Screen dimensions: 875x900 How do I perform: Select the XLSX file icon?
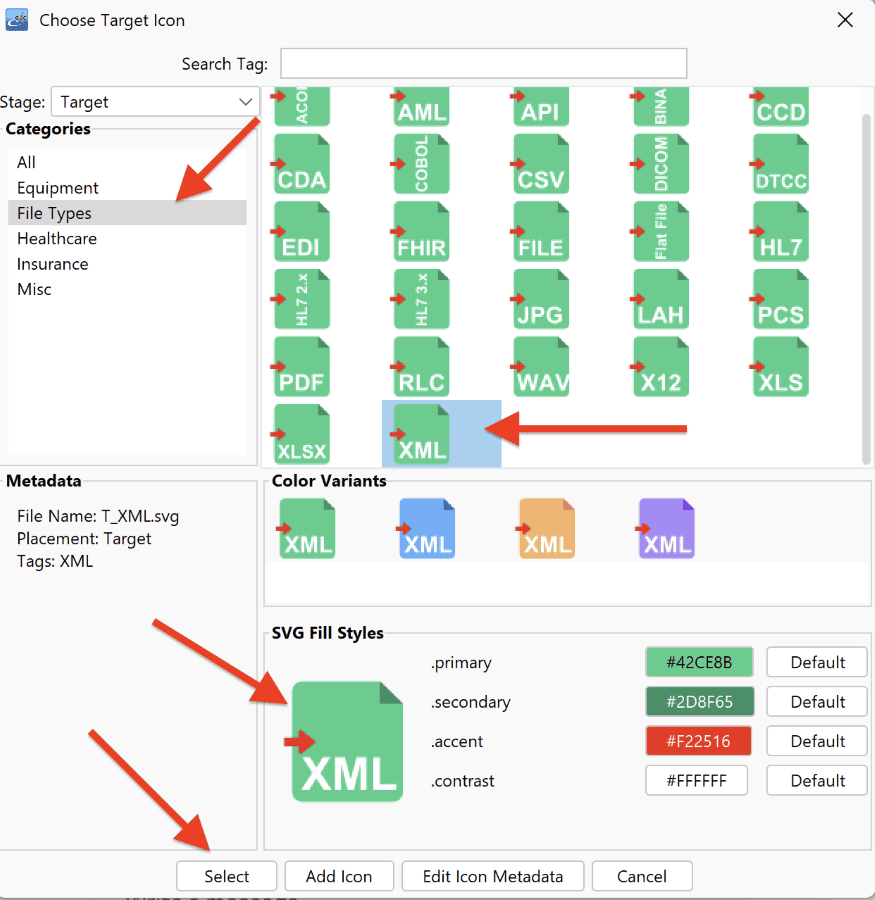pyautogui.click(x=301, y=434)
